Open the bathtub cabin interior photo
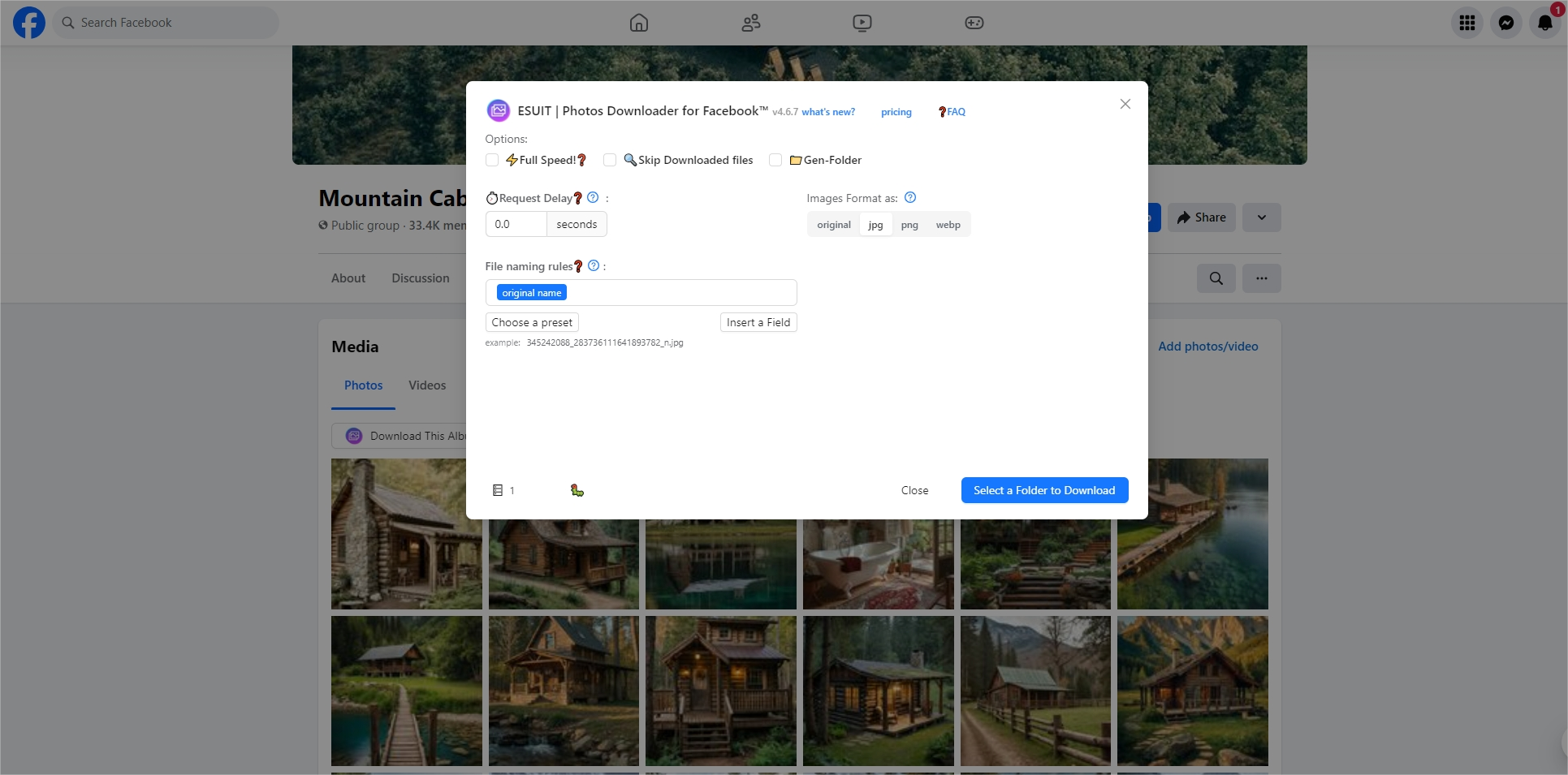Image resolution: width=1568 pixels, height=775 pixels. 878,564
